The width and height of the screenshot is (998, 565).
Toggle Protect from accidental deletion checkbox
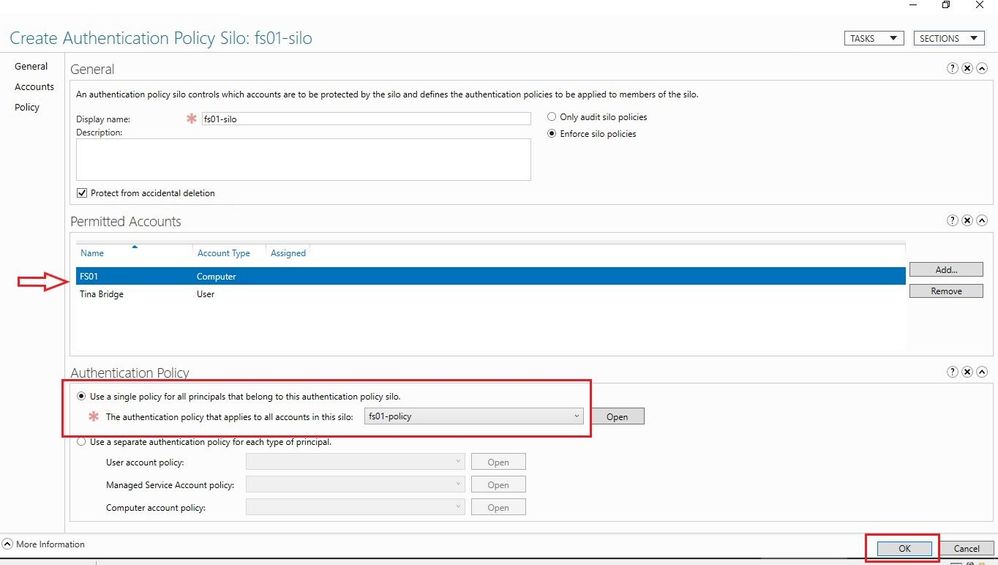[x=81, y=193]
